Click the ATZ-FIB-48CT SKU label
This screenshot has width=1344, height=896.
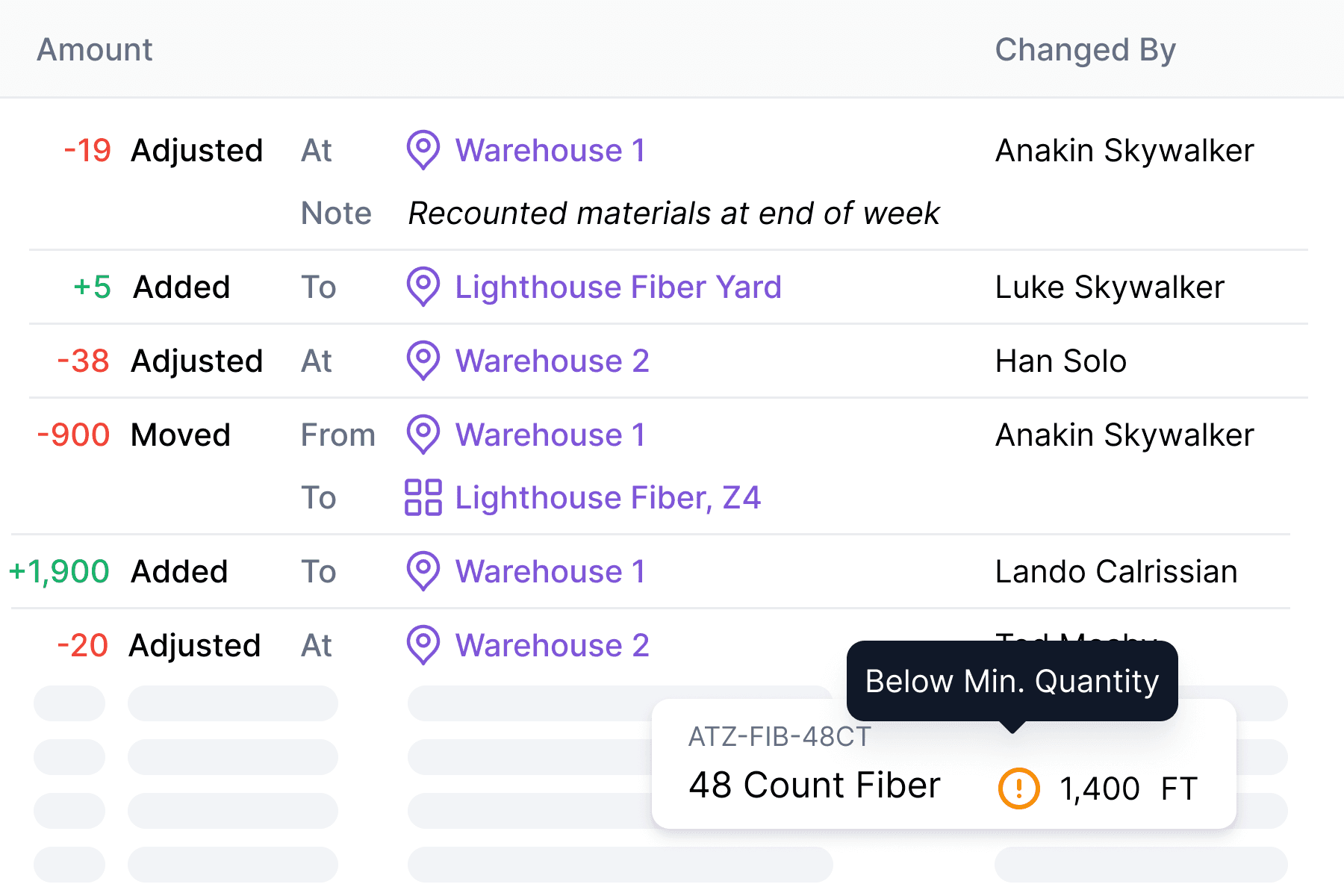[777, 737]
